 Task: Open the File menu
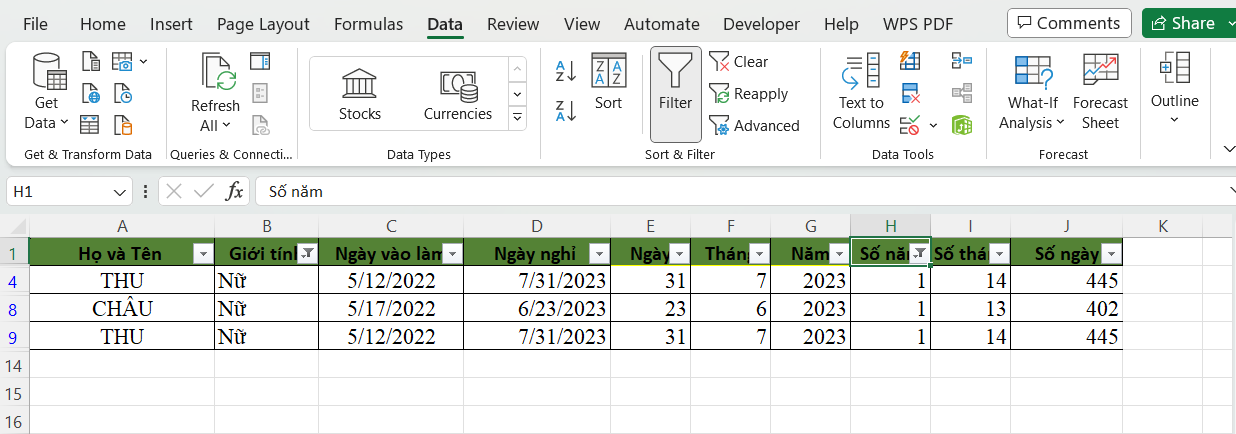[35, 24]
